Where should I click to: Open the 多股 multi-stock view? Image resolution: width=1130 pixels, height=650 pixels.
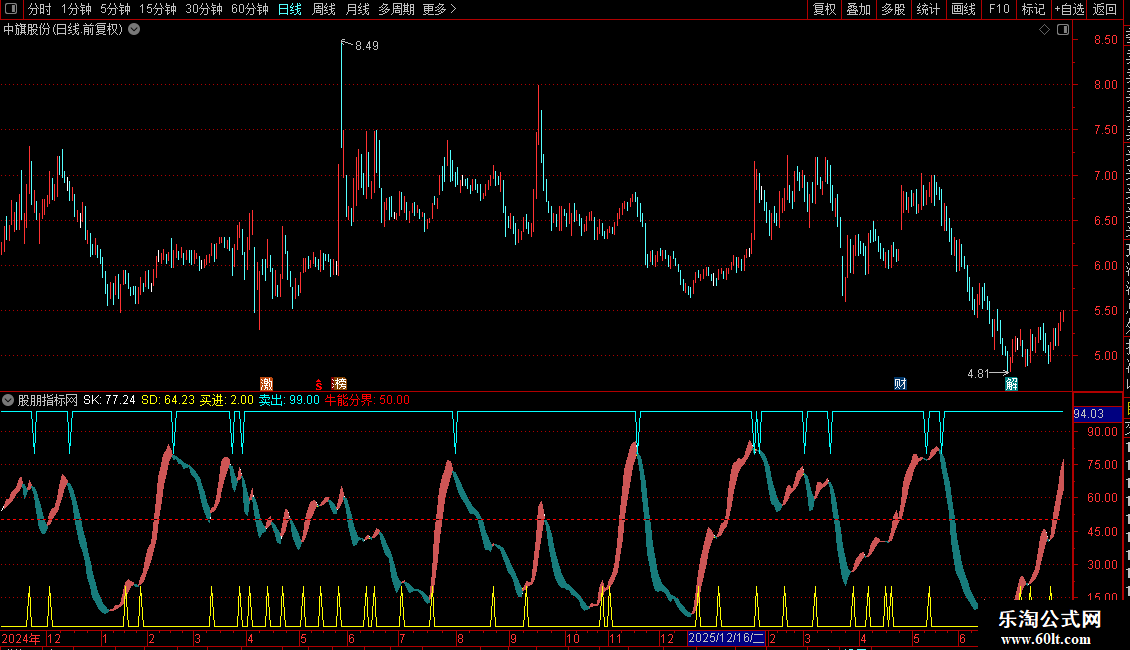pyautogui.click(x=893, y=9)
